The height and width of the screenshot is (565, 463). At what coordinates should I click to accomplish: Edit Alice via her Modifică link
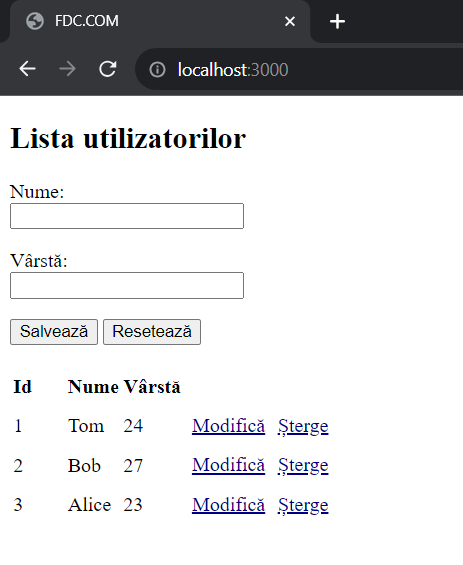tap(228, 505)
